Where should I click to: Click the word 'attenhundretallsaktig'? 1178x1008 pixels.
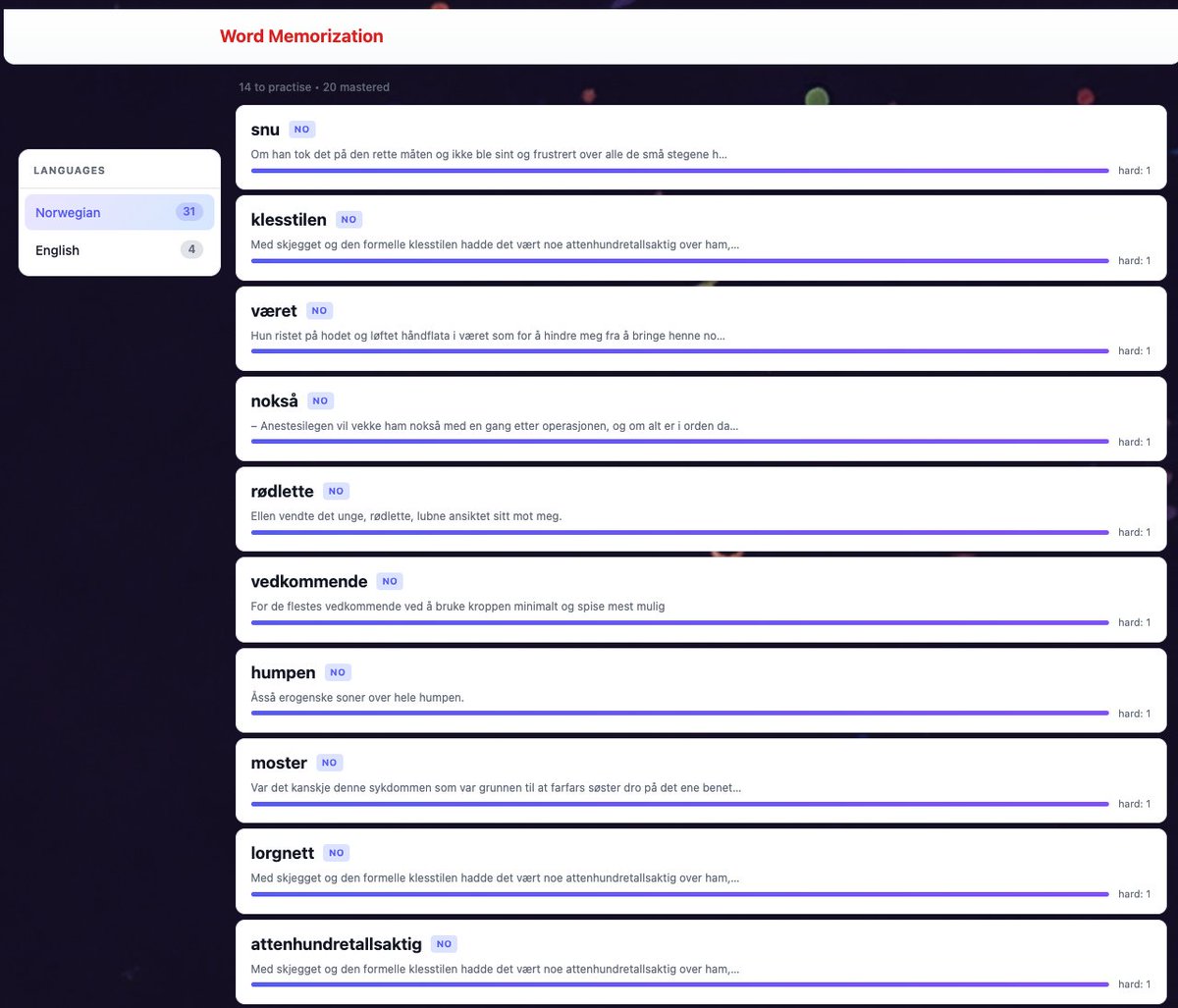tap(337, 944)
